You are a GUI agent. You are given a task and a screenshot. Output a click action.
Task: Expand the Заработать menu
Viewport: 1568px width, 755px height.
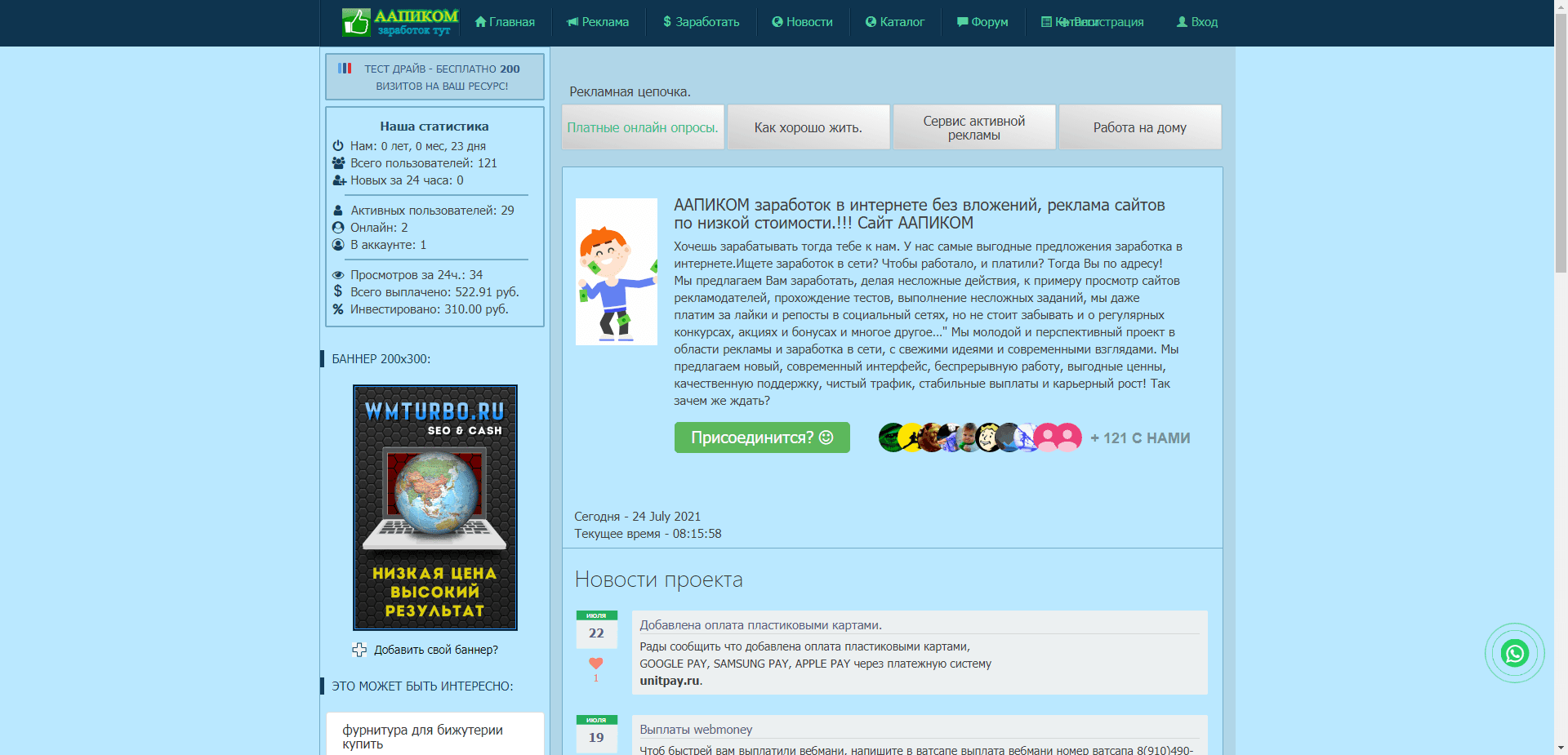pyautogui.click(x=701, y=22)
